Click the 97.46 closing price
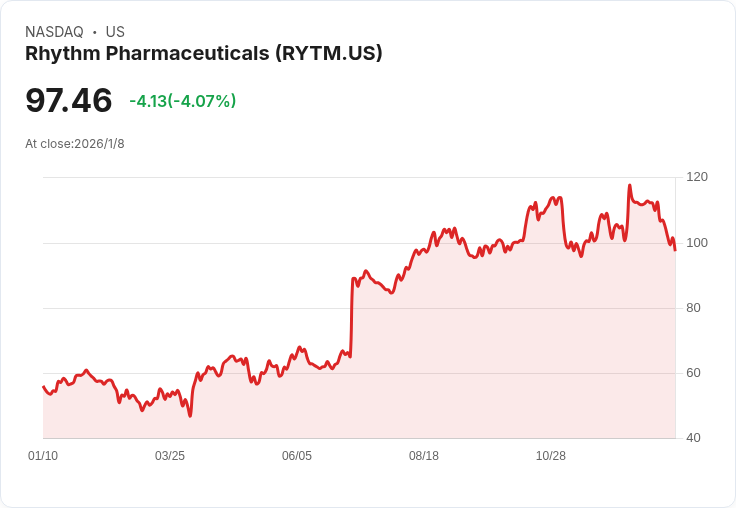This screenshot has height=508, width=736. (x=69, y=101)
